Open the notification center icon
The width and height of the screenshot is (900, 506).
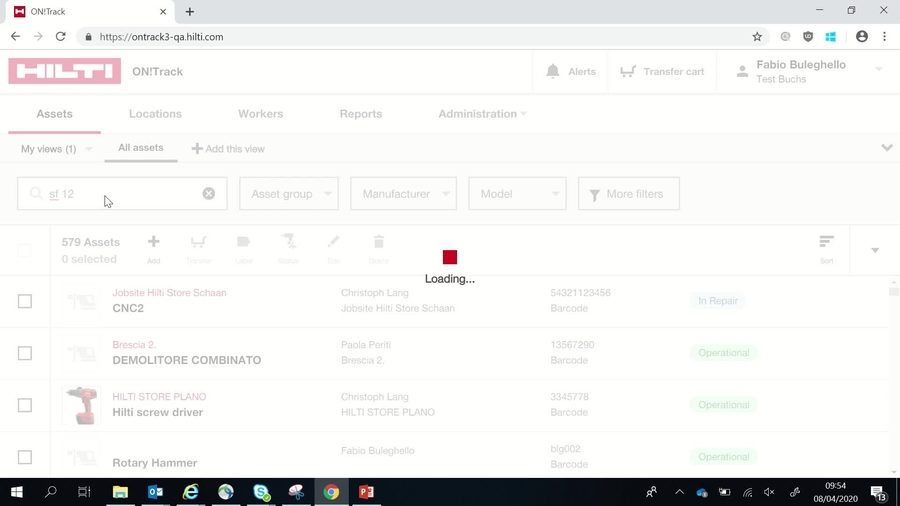point(878,492)
